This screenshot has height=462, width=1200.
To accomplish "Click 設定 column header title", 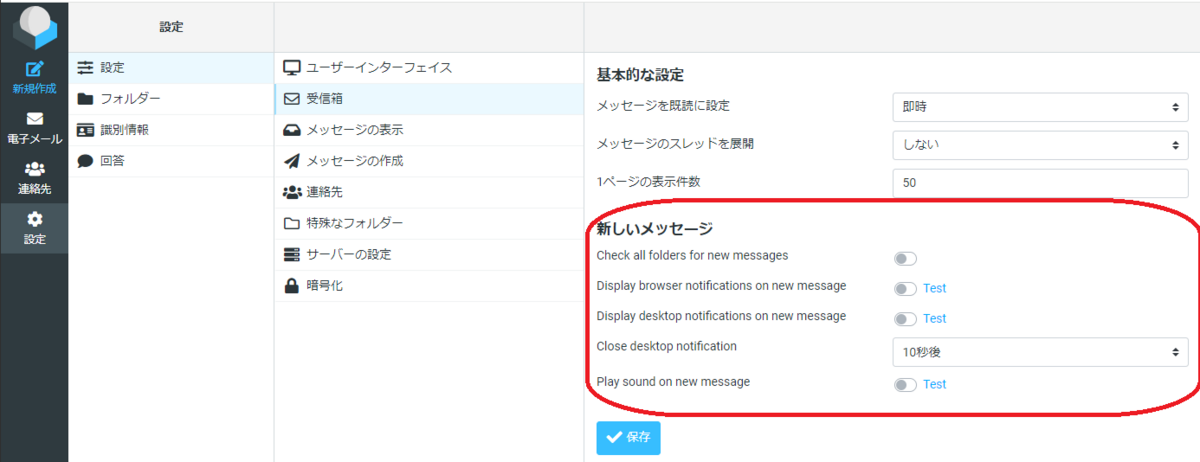I will tap(171, 27).
